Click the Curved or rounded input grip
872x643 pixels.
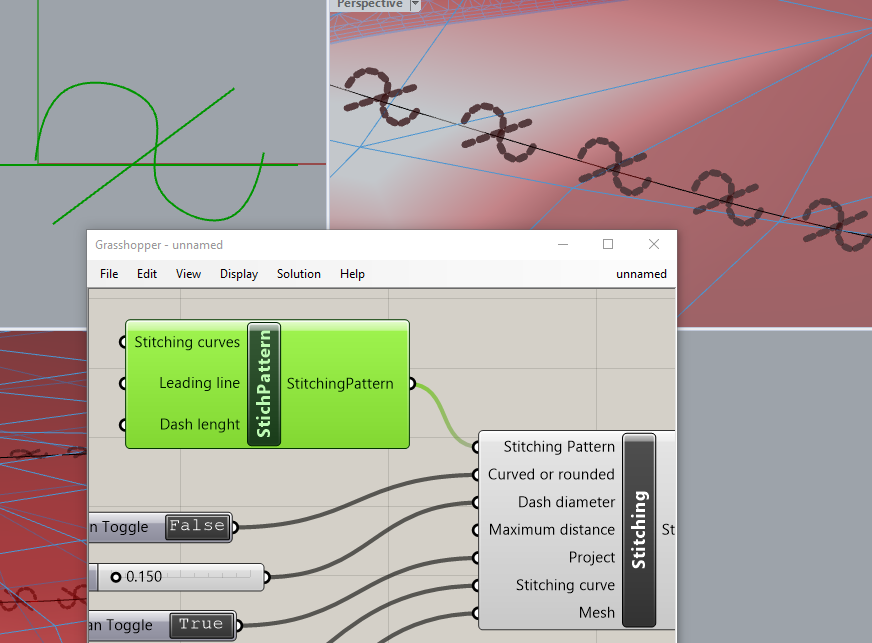(477, 475)
